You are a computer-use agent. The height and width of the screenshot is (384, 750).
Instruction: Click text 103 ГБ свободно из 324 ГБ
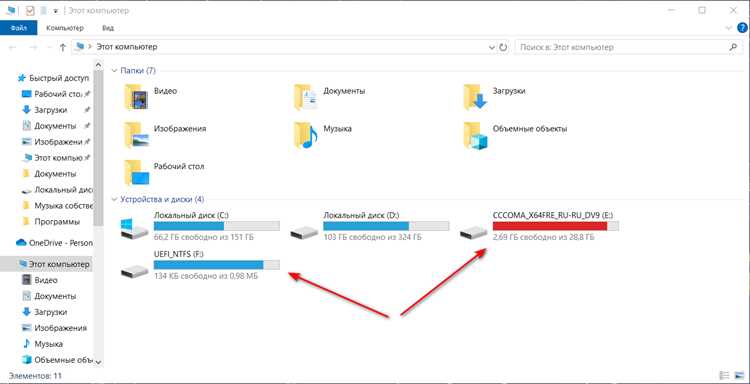(373, 237)
